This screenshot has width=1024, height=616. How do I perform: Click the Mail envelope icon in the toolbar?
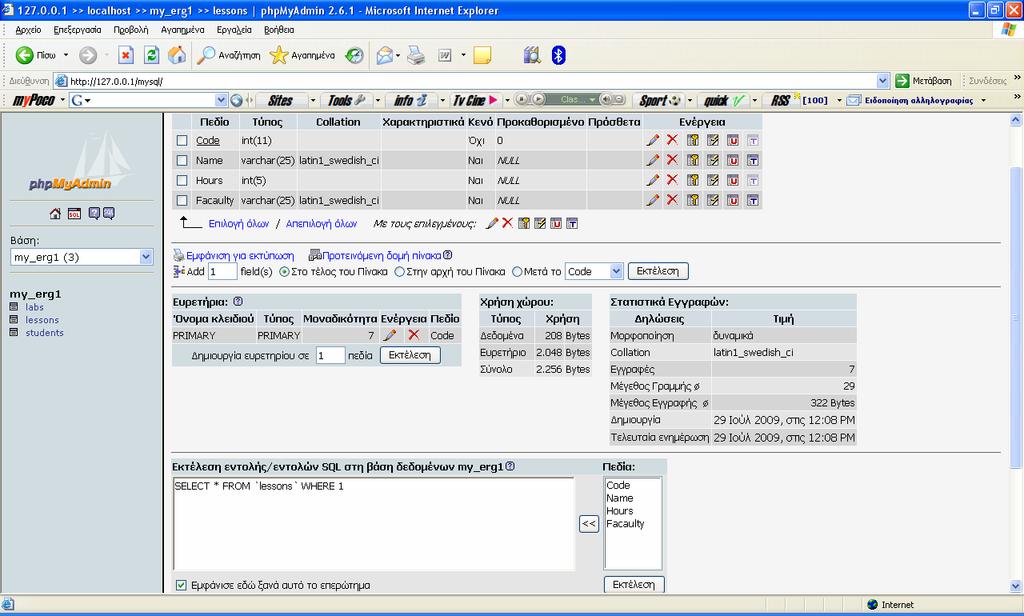(385, 56)
